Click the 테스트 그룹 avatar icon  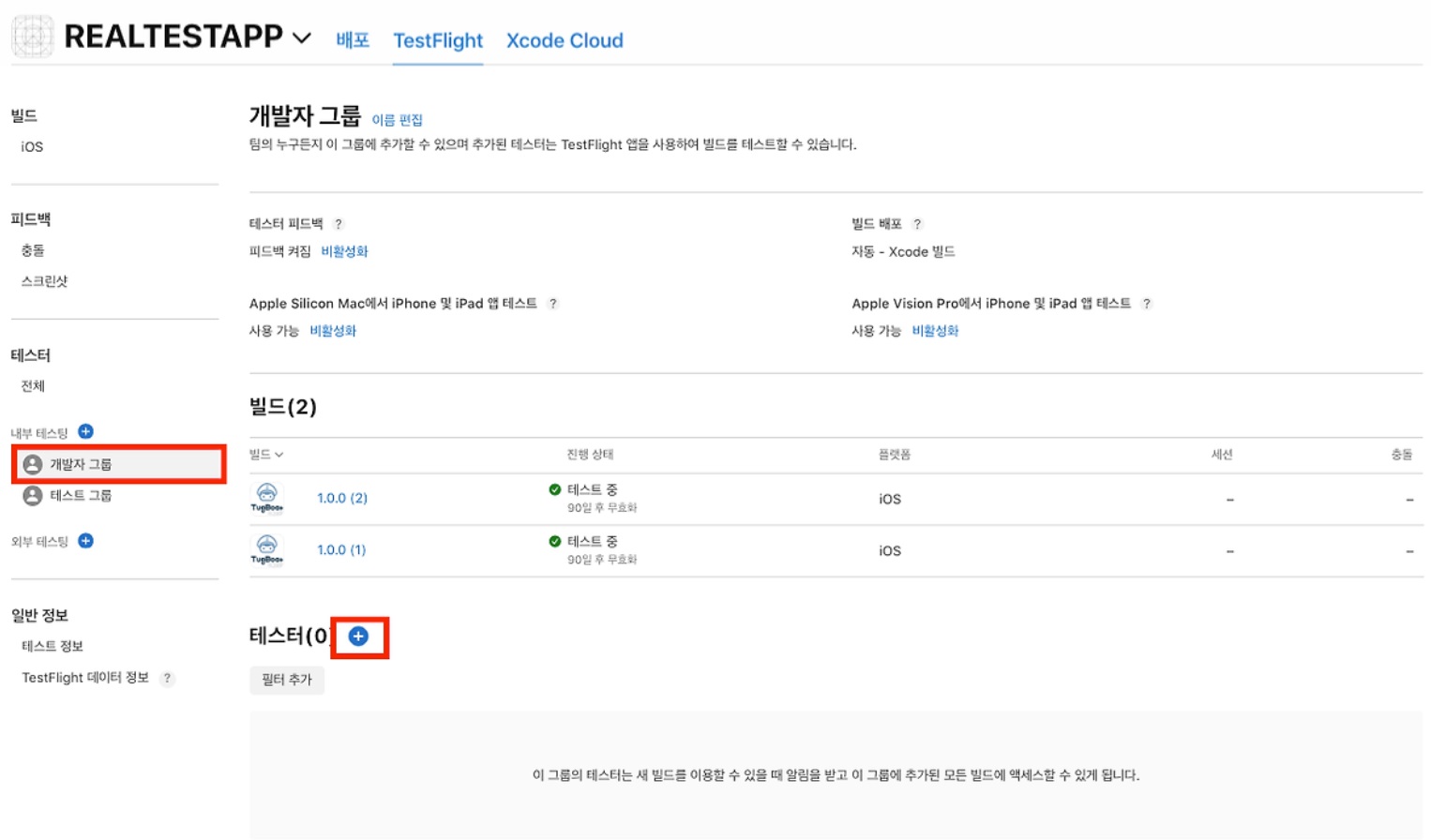[x=33, y=496]
